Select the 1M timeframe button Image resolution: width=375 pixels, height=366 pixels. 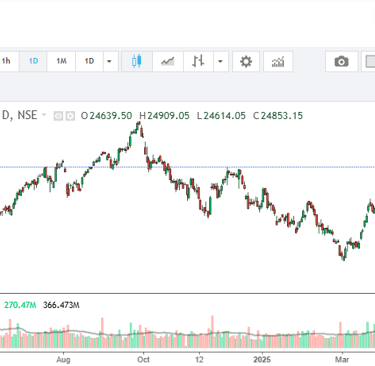61,61
